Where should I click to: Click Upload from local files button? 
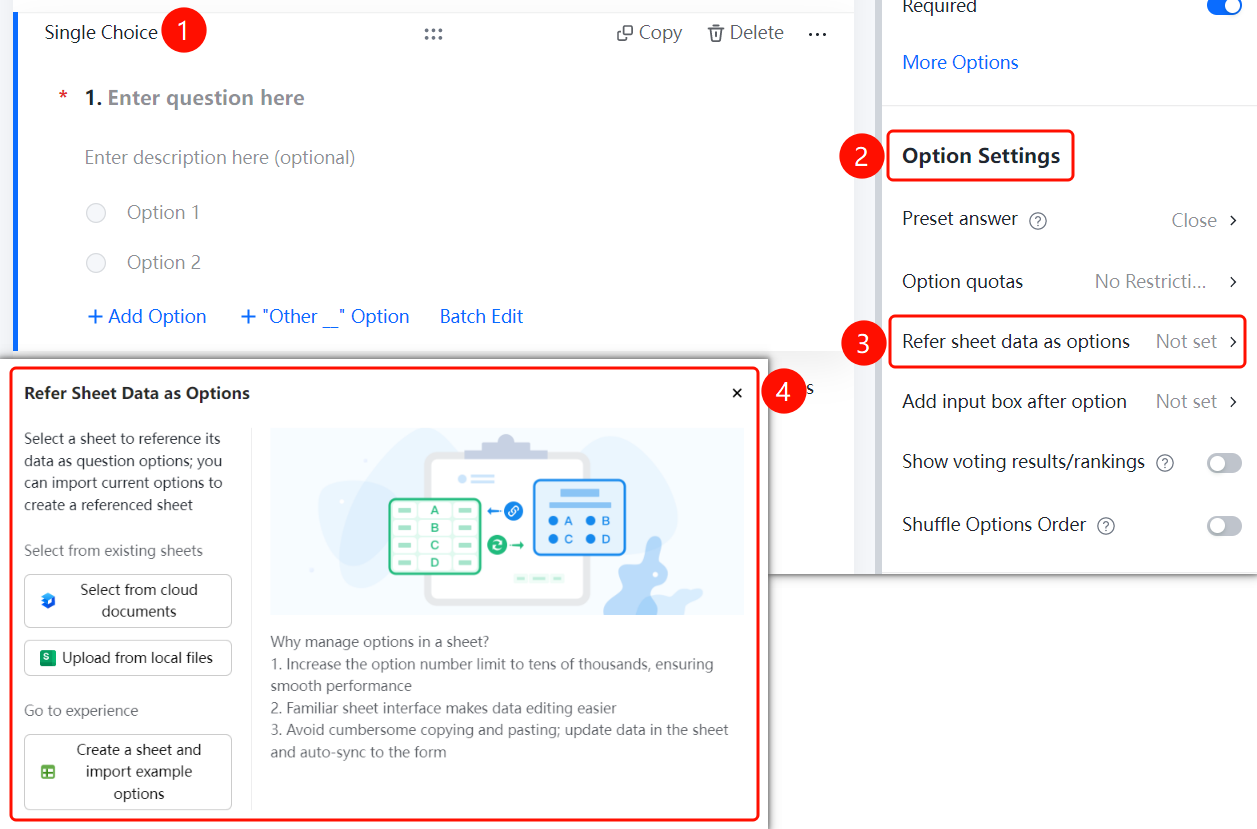coord(128,658)
